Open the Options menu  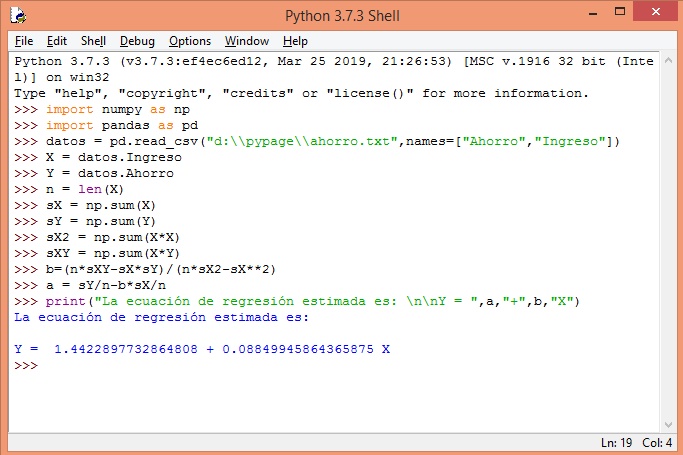point(190,41)
